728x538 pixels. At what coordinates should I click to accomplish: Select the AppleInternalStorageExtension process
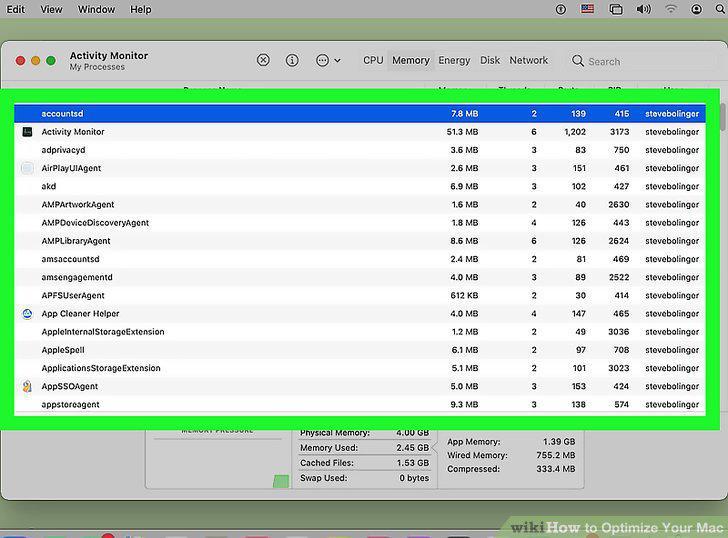pyautogui.click(x=360, y=332)
